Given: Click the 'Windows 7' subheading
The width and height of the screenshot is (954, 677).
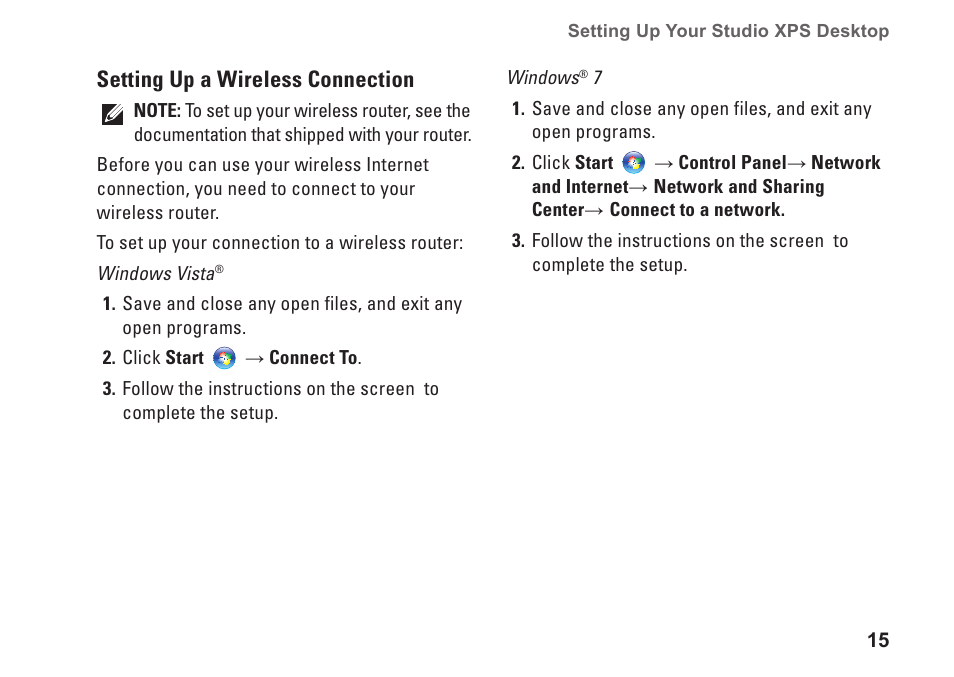Looking at the screenshot, I should point(555,78).
